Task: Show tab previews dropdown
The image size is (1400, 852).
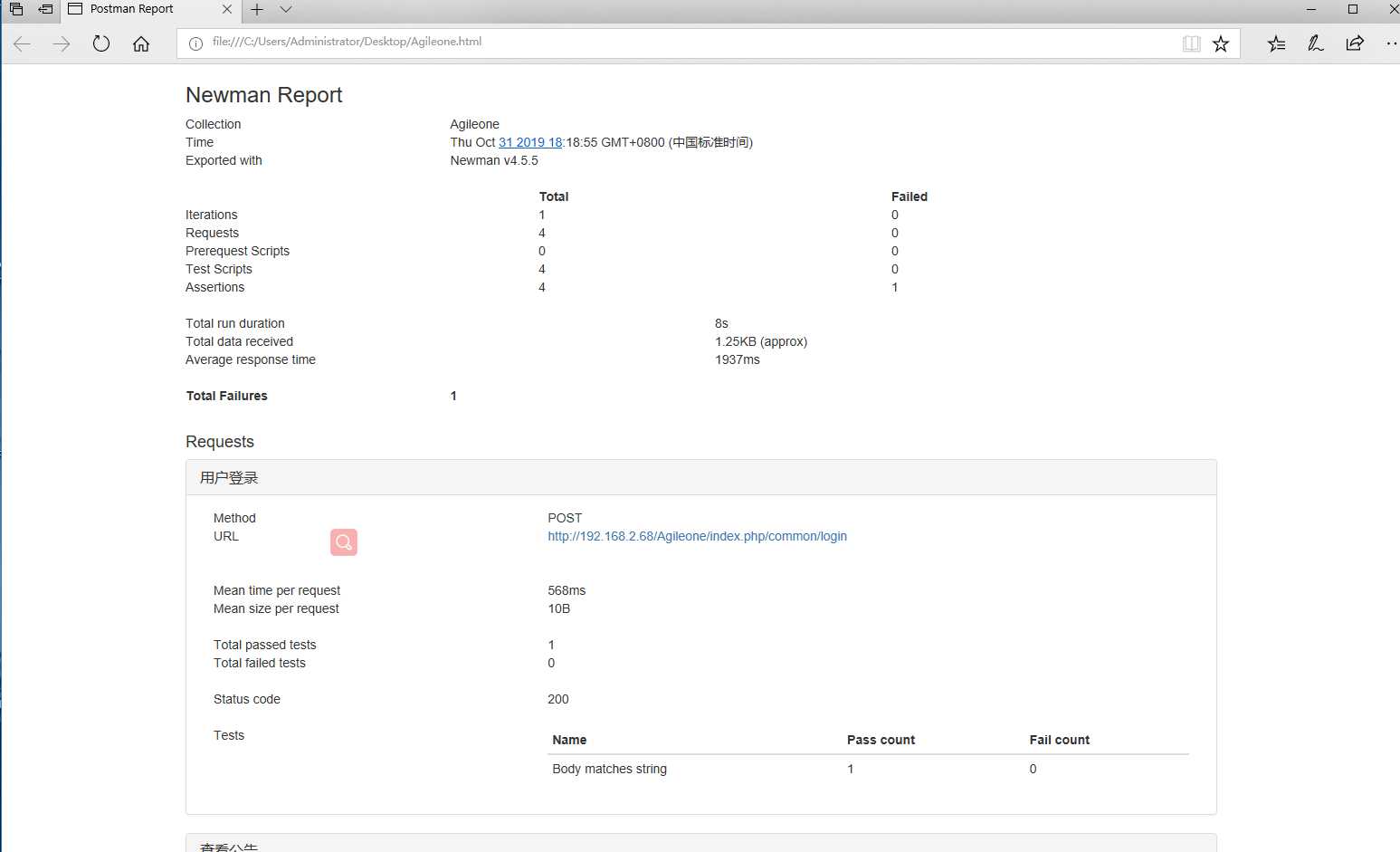Action: (x=286, y=9)
